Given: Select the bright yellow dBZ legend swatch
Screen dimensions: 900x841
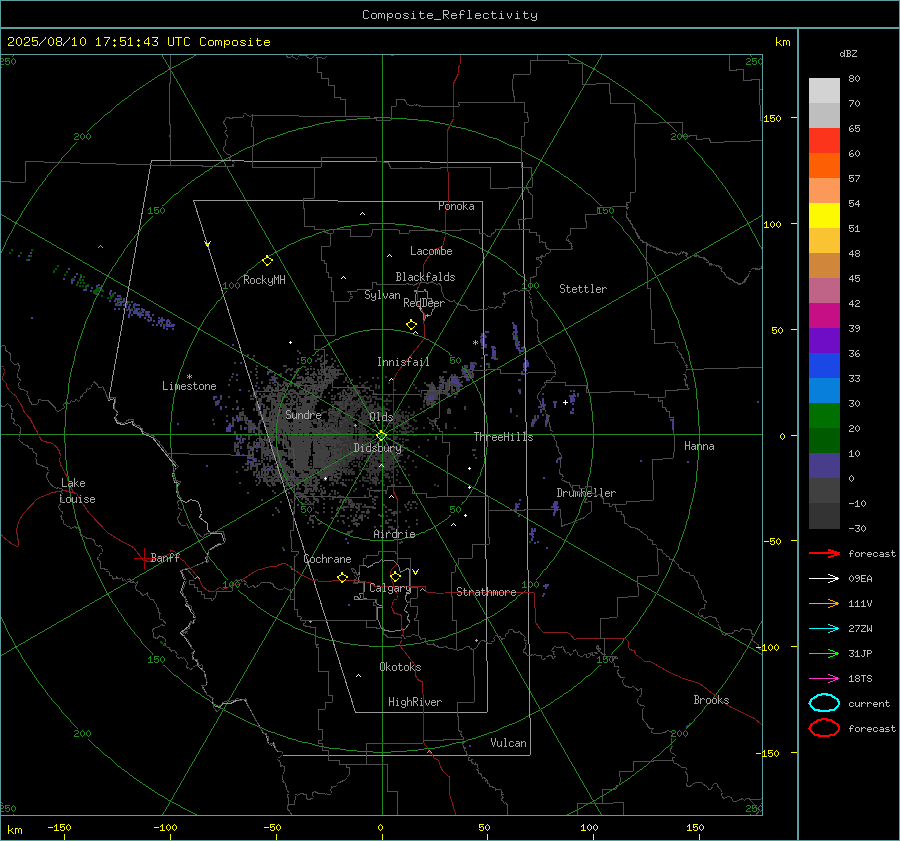Looking at the screenshot, I should click(824, 215).
